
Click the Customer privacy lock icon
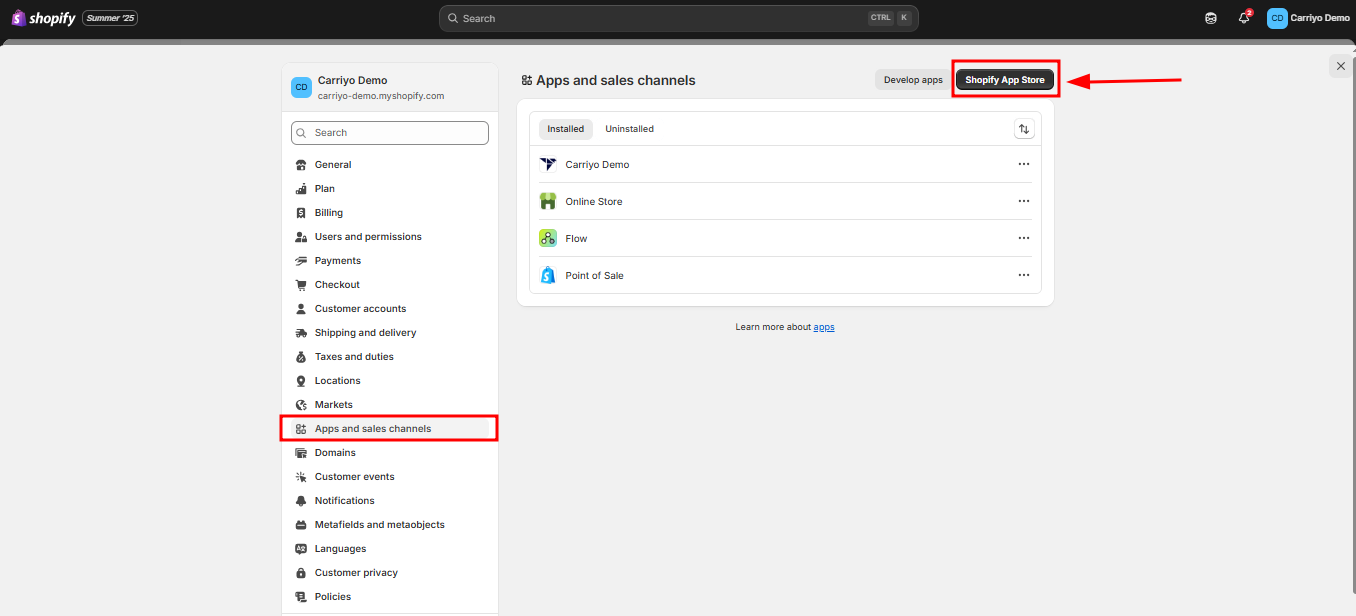tap(301, 573)
